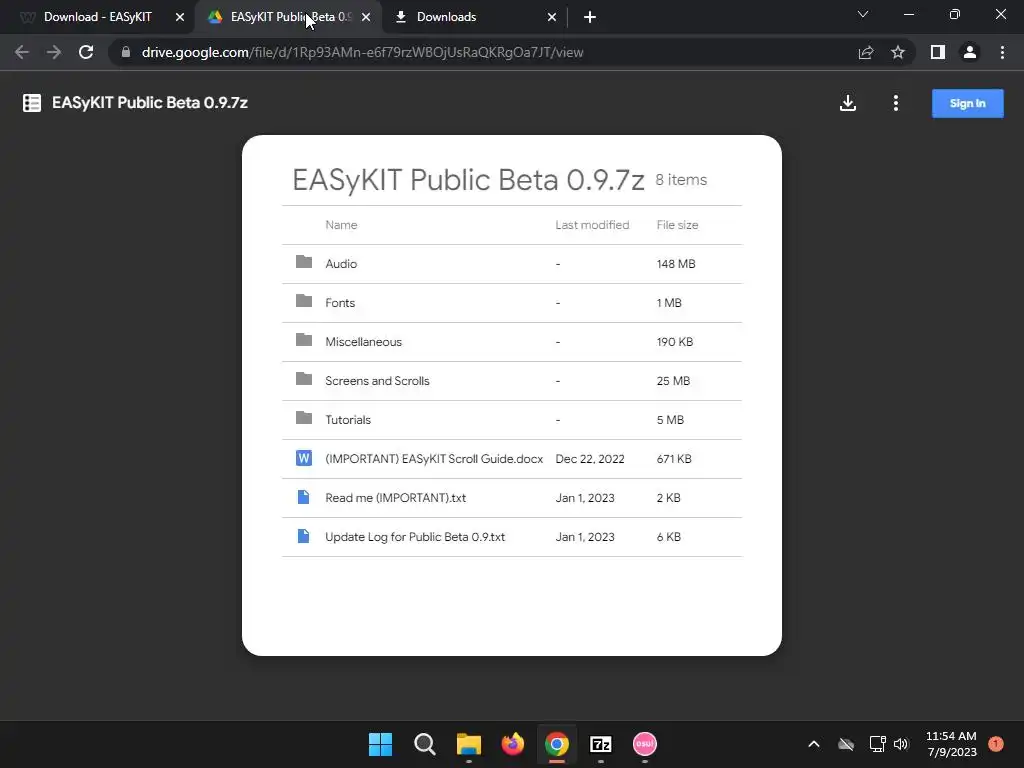Viewport: 1024px width, 768px height.
Task: Open the notification badge in the tray
Action: 996,744
